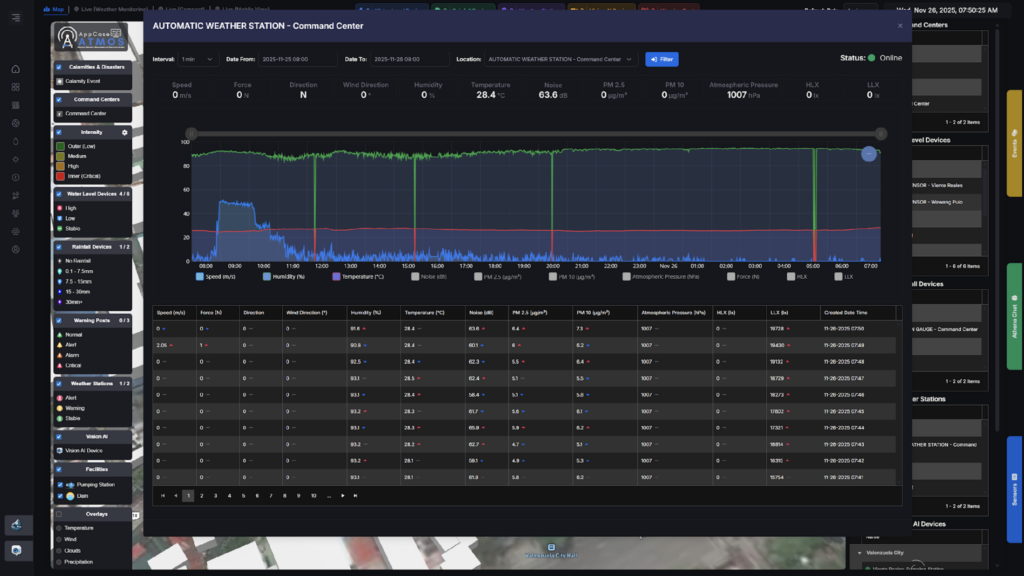Viewport: 1024px width, 576px height.
Task: Click the Vision AI Device legend icon
Action: [59, 451]
